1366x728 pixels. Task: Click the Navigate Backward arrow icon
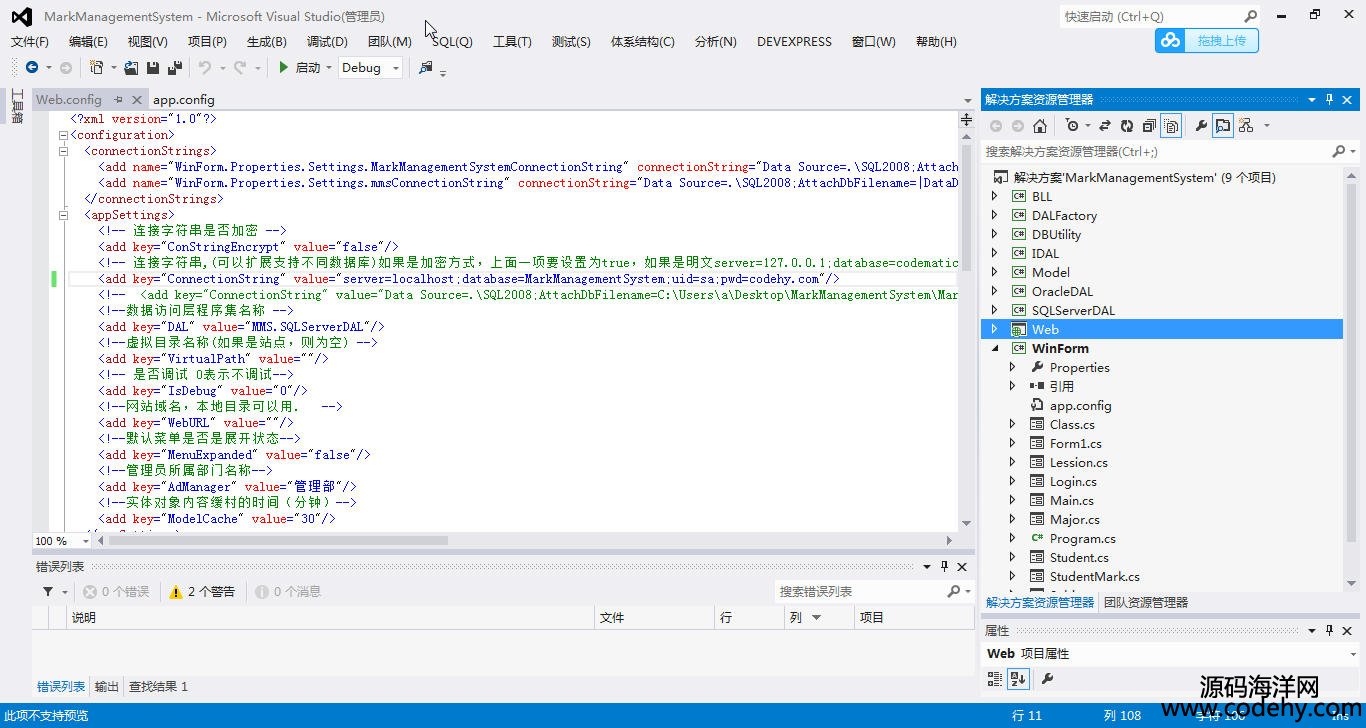[32, 68]
